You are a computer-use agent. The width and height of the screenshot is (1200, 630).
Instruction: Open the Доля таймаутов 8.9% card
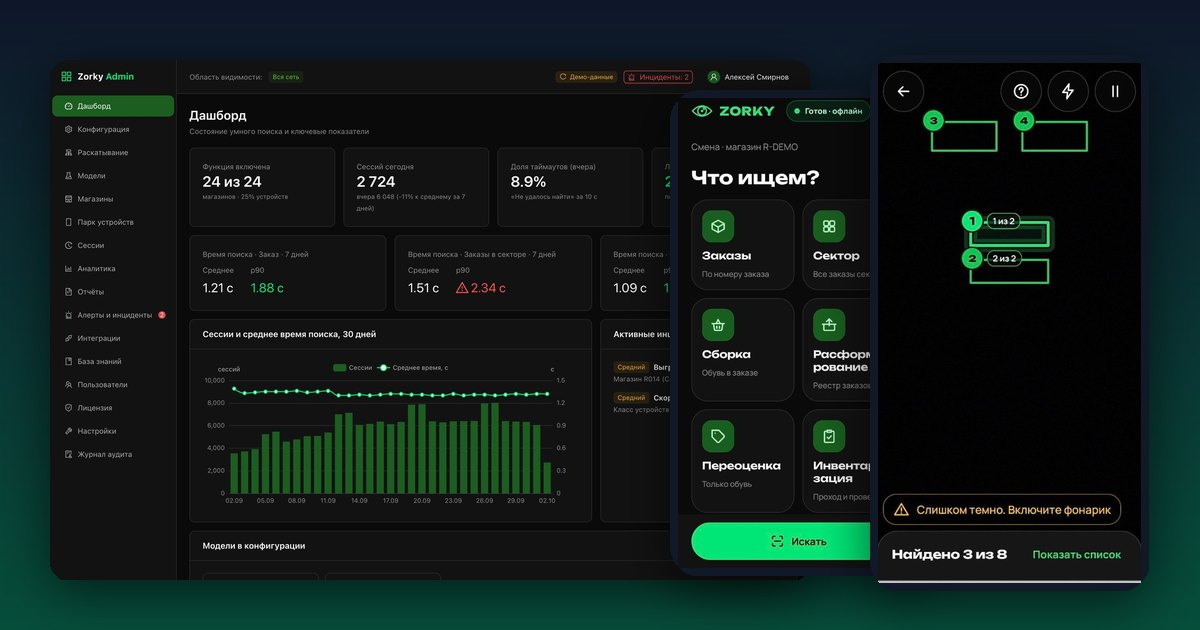pyautogui.click(x=570, y=187)
